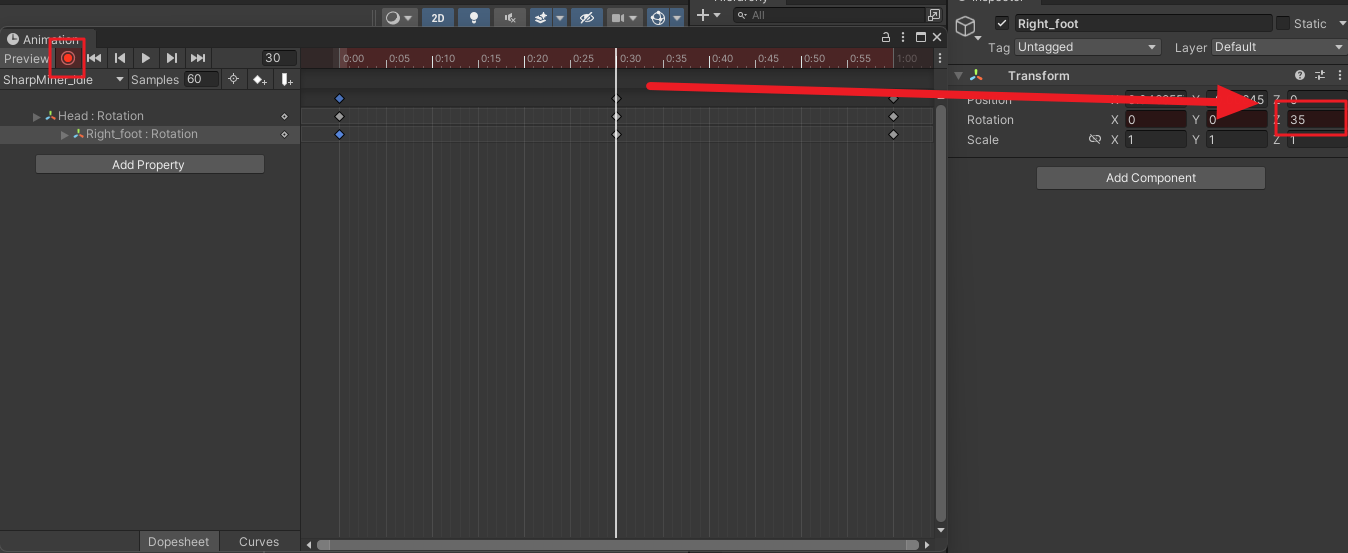Click the Hierarchy create plus button
The width and height of the screenshot is (1348, 553).
click(x=708, y=15)
